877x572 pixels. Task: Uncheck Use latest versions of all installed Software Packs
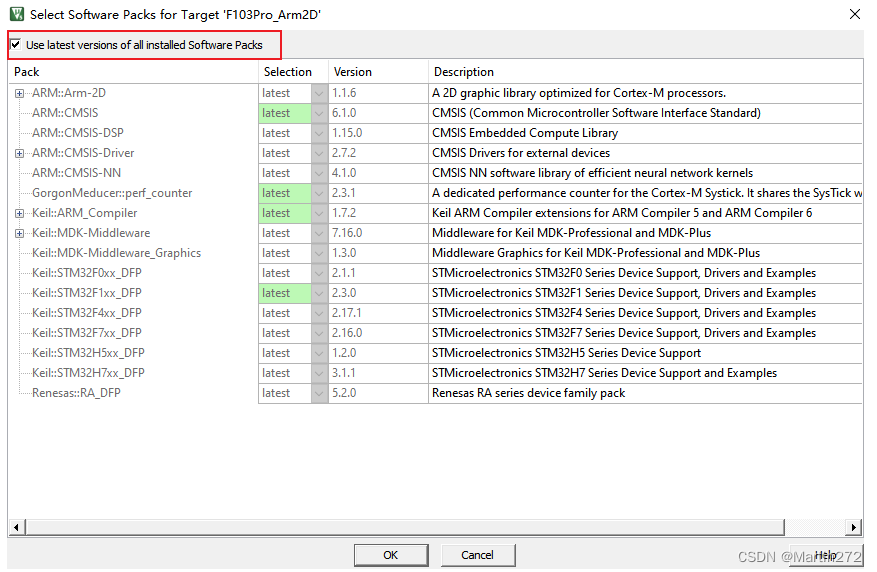click(x=16, y=44)
